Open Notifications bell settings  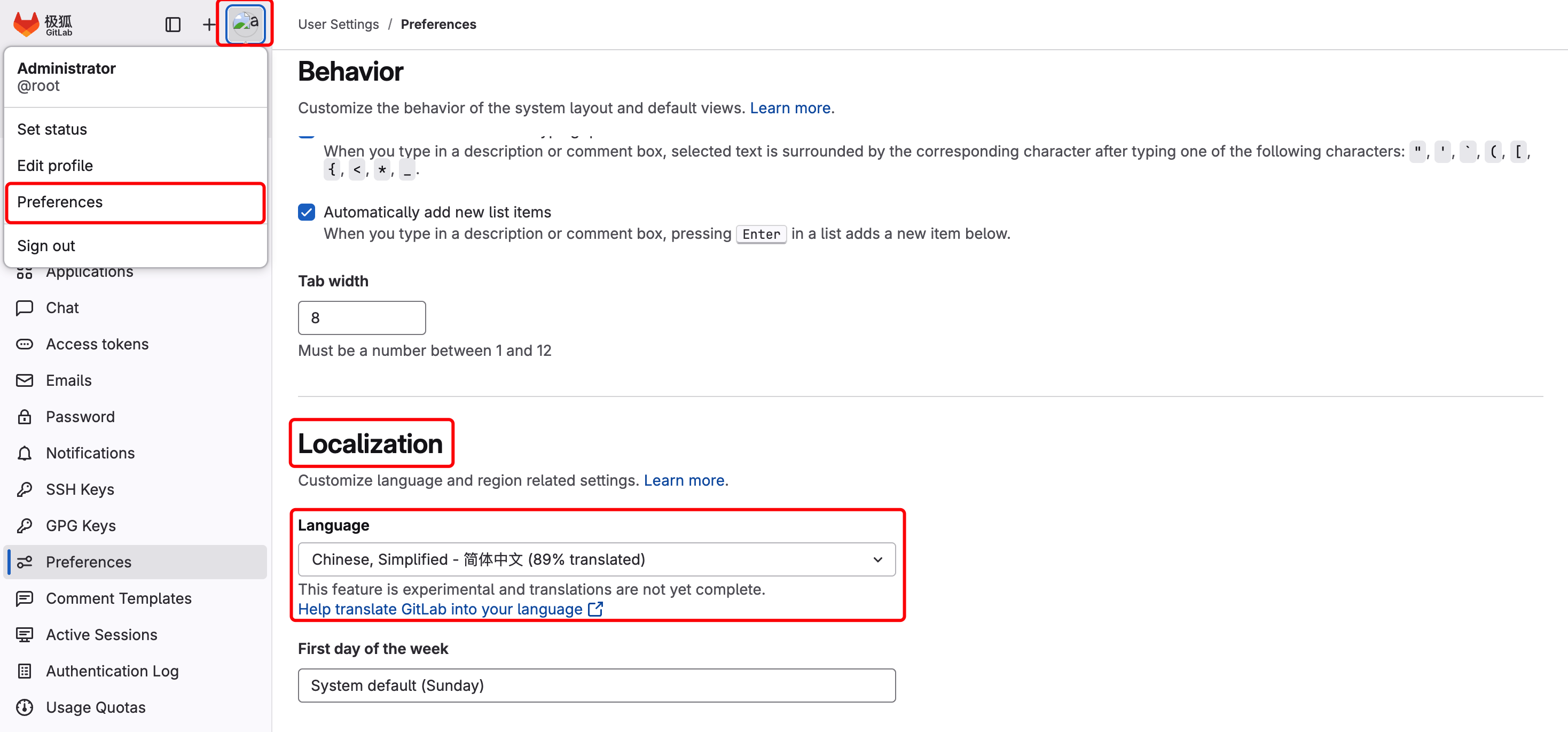point(25,453)
